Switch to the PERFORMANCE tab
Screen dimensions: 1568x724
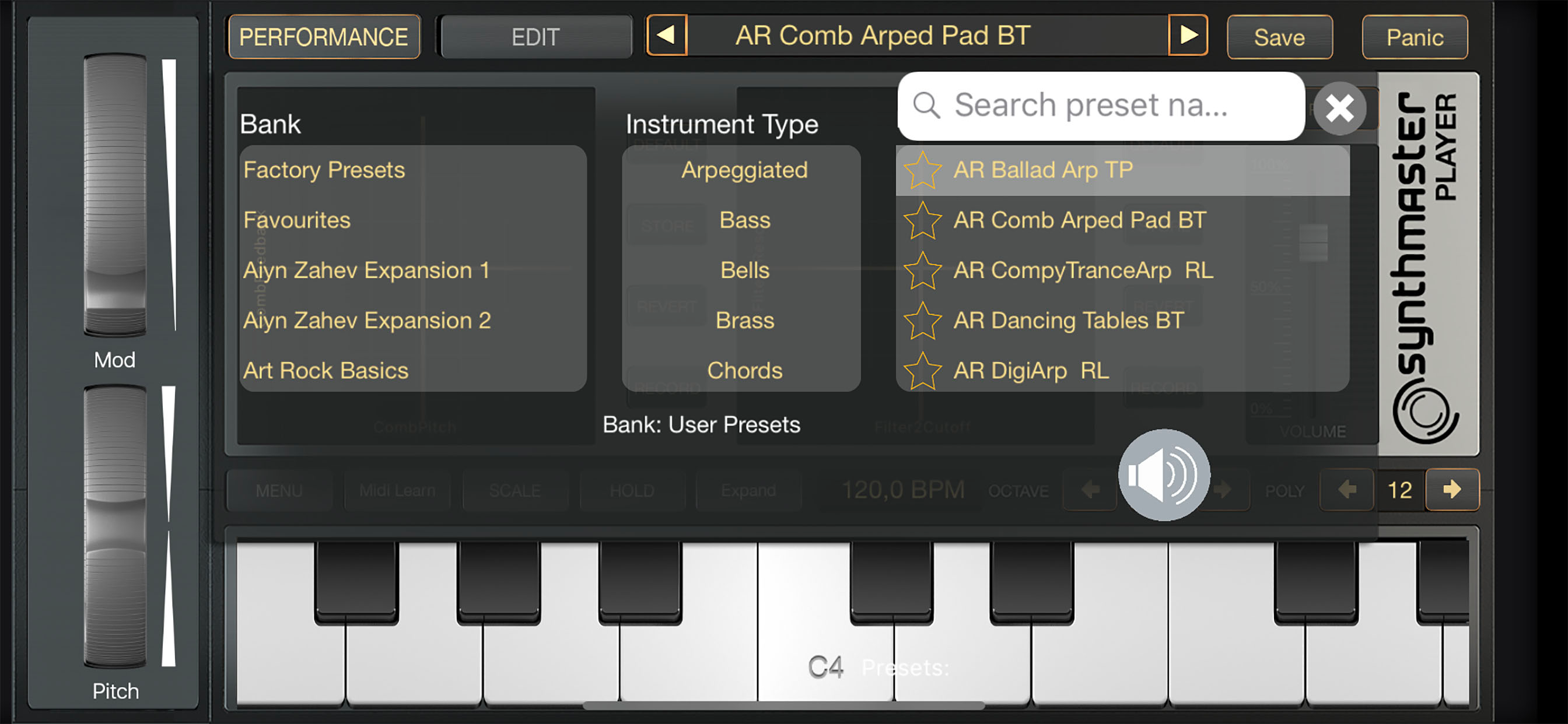[x=324, y=37]
